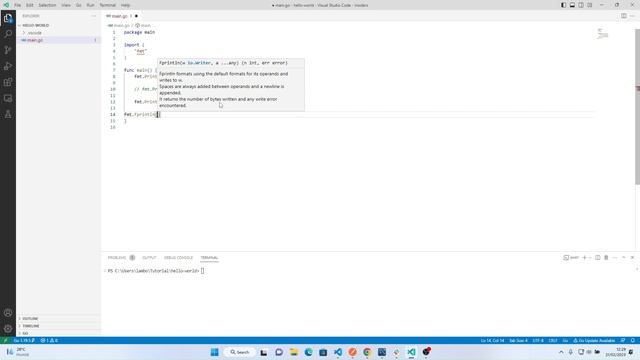The width and height of the screenshot is (640, 360).
Task: Click the remote window status bar icon
Action: point(5,340)
